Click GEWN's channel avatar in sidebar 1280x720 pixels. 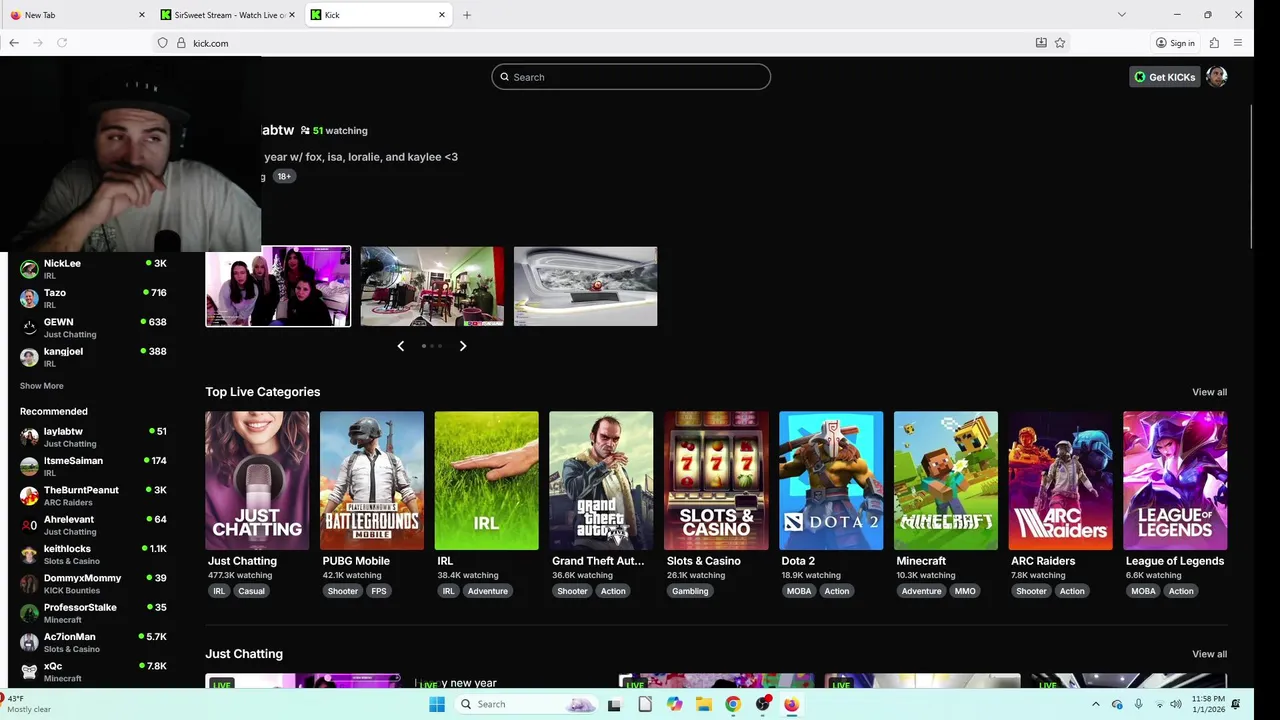click(x=29, y=327)
